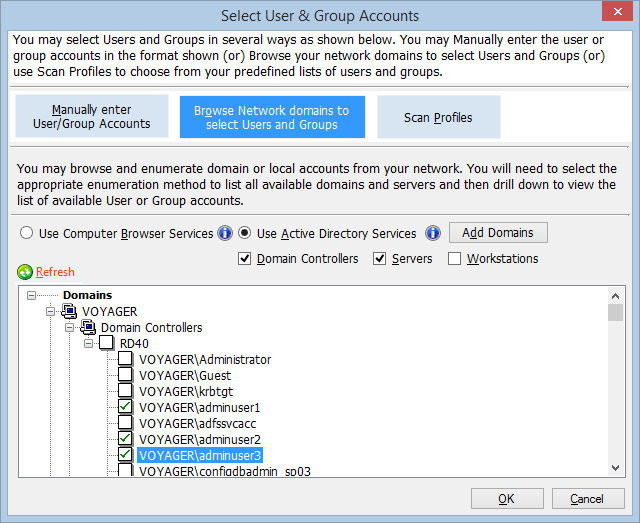The width and height of the screenshot is (640, 523).
Task: Click the Domain Controllers network icon
Action: click(x=88, y=327)
